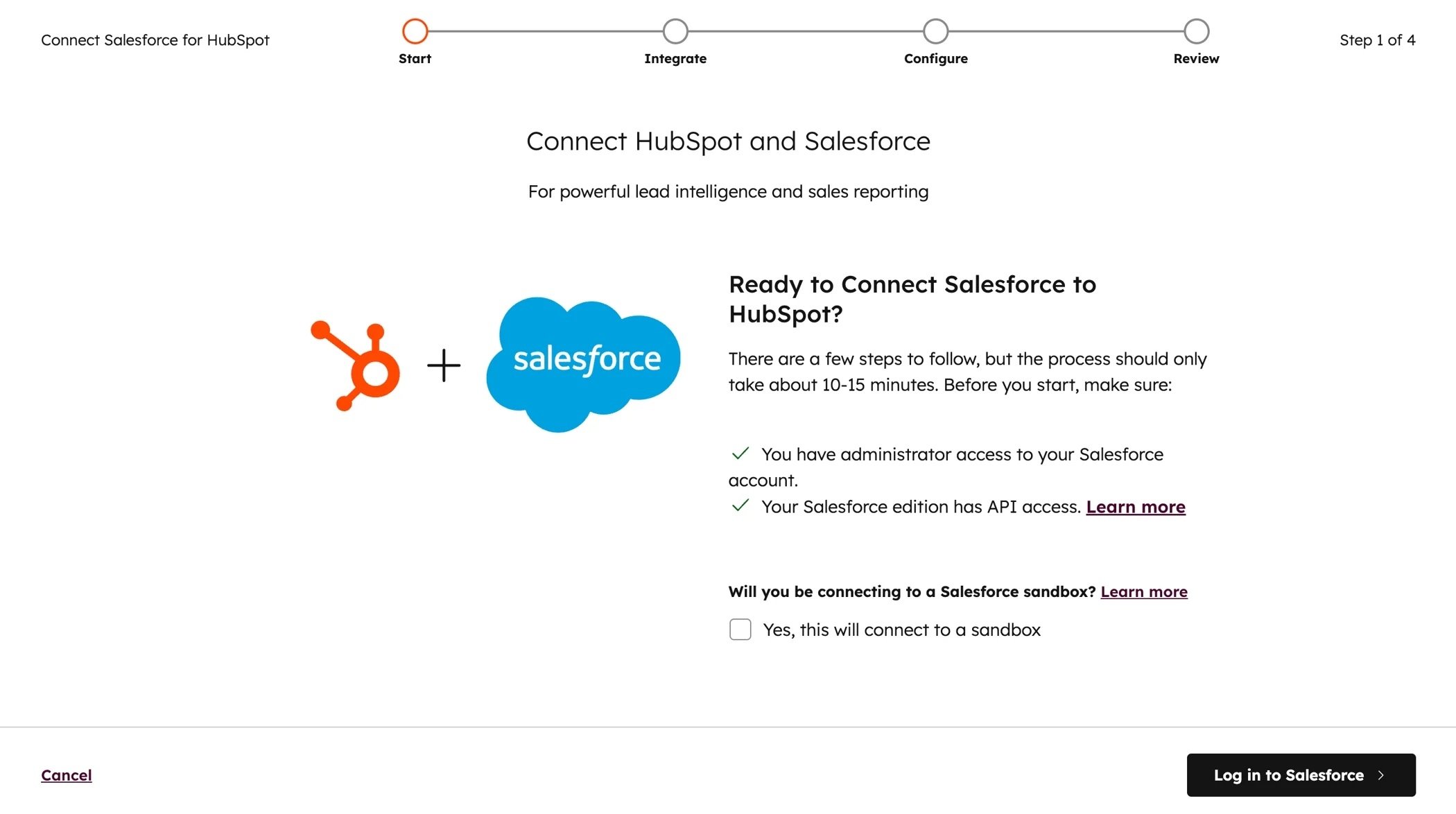Click the Integrate step circle

[675, 31]
